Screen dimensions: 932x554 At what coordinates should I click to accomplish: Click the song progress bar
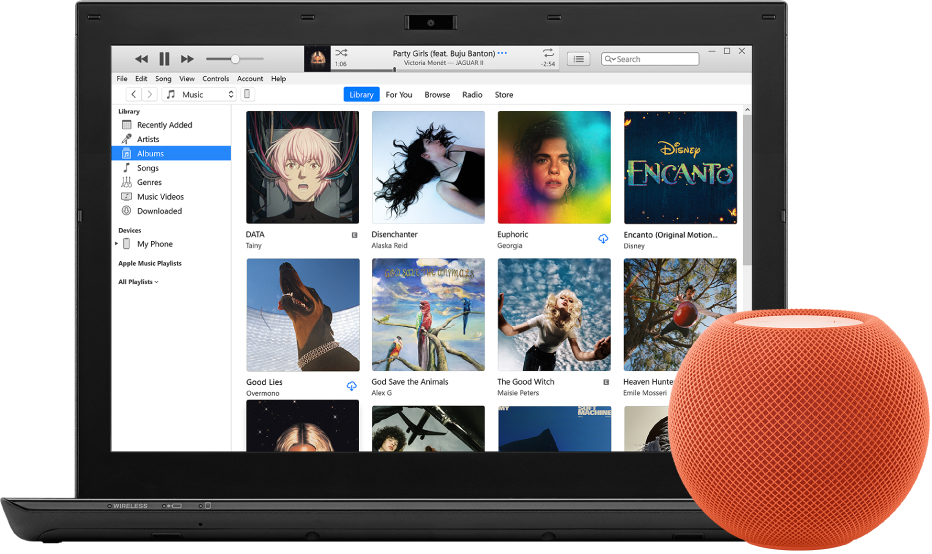click(x=446, y=70)
